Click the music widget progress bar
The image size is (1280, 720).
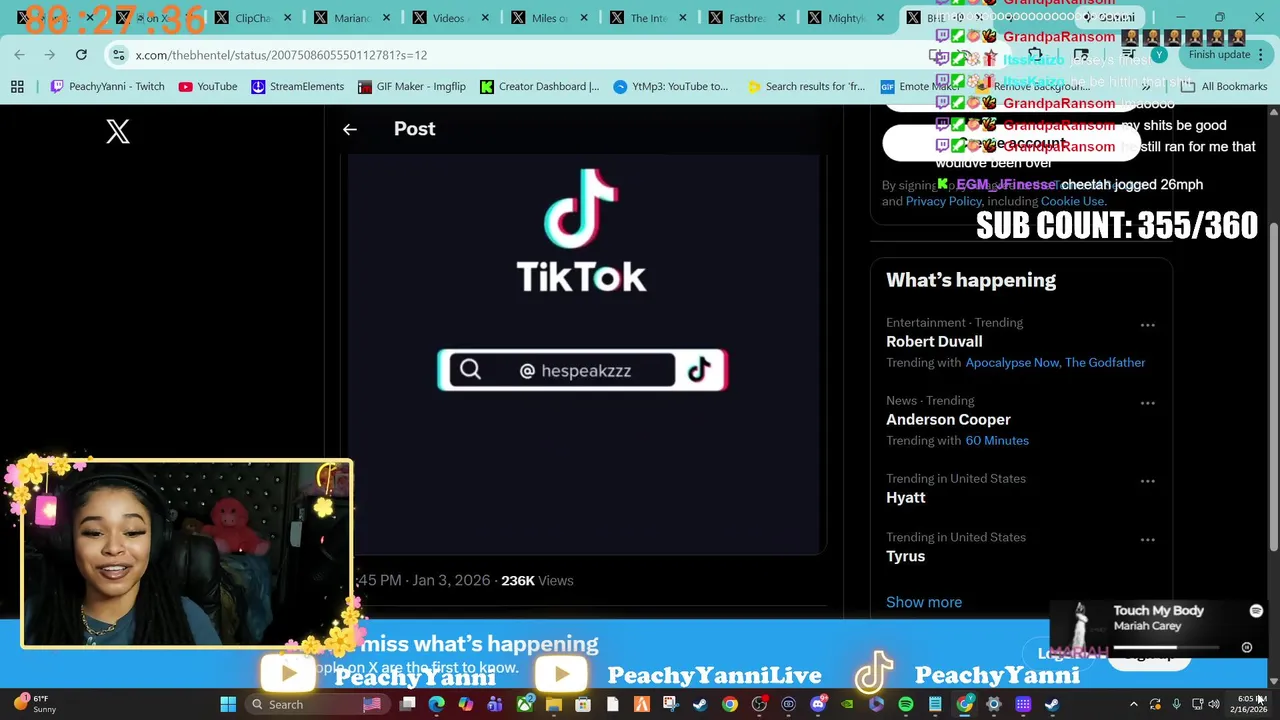(x=1166, y=648)
